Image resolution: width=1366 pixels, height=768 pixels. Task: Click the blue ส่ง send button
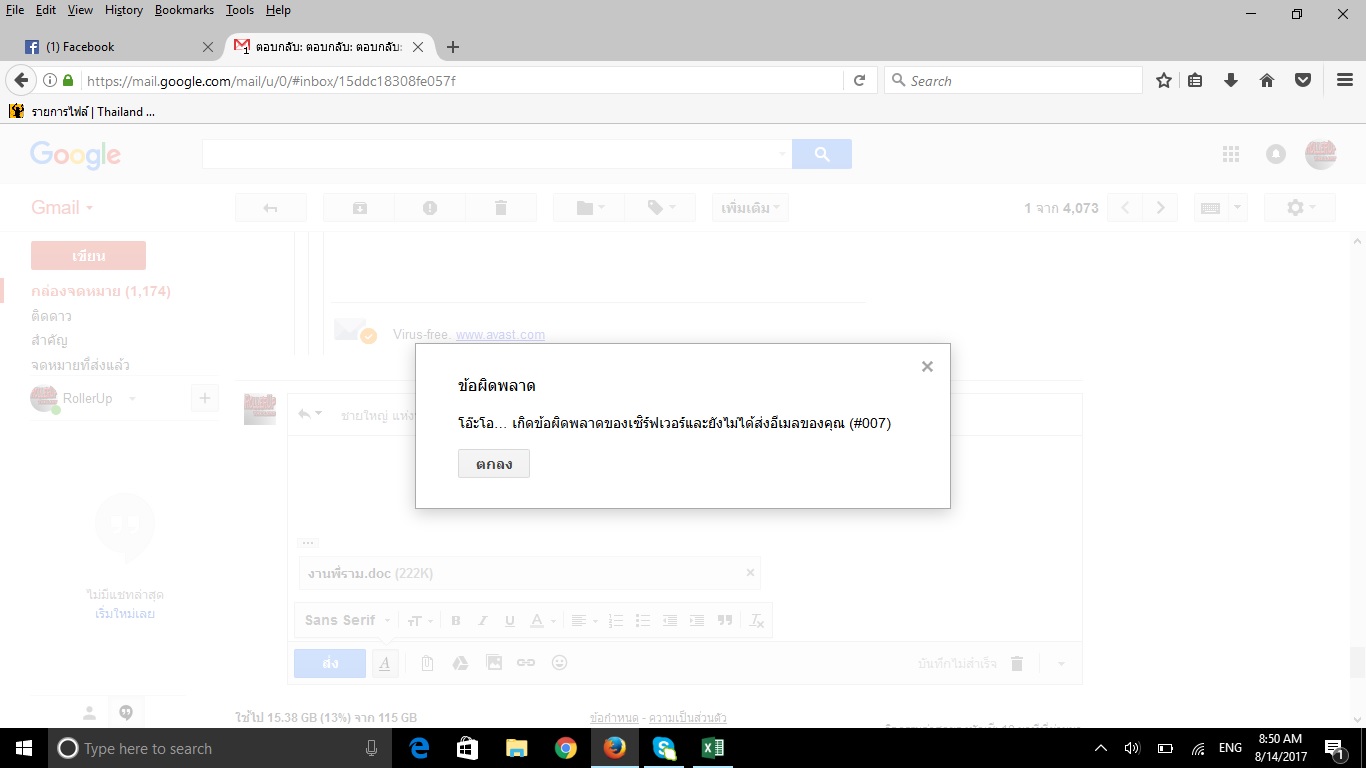[330, 663]
